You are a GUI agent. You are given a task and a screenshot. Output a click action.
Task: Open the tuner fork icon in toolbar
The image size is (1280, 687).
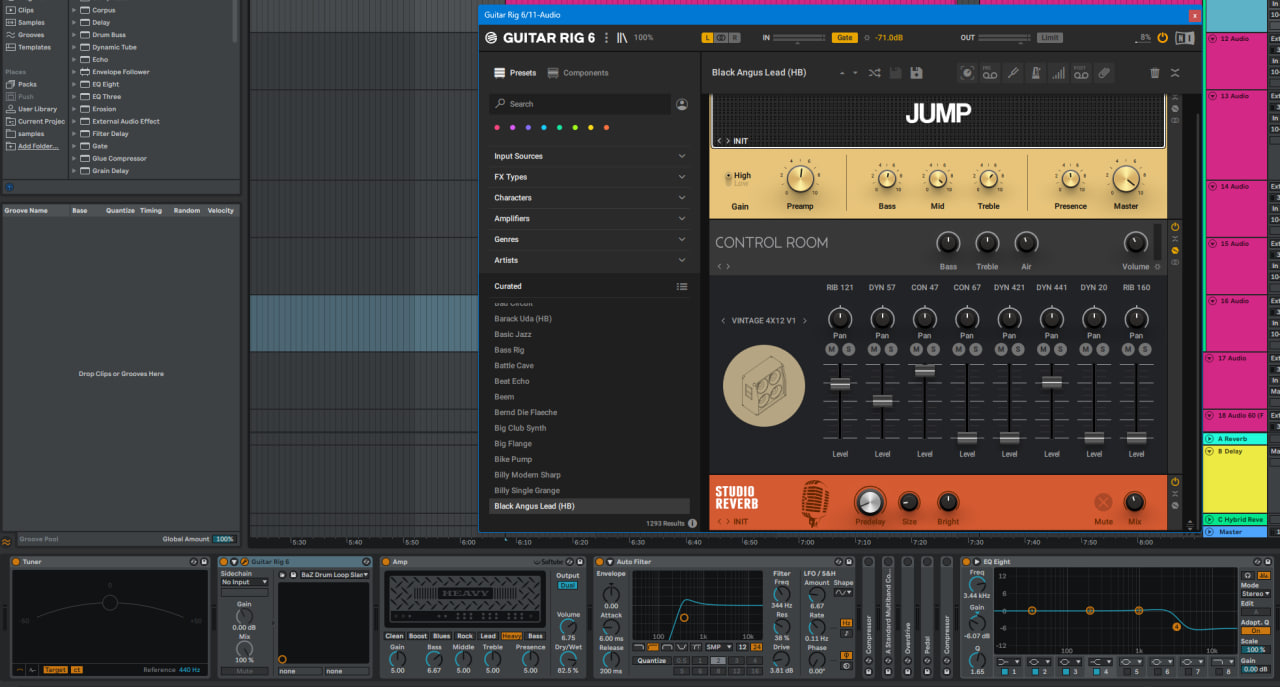pos(1012,73)
